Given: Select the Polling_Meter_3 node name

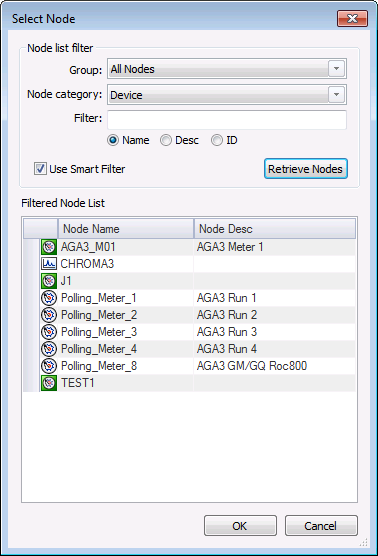Looking at the screenshot, I should [99, 332].
